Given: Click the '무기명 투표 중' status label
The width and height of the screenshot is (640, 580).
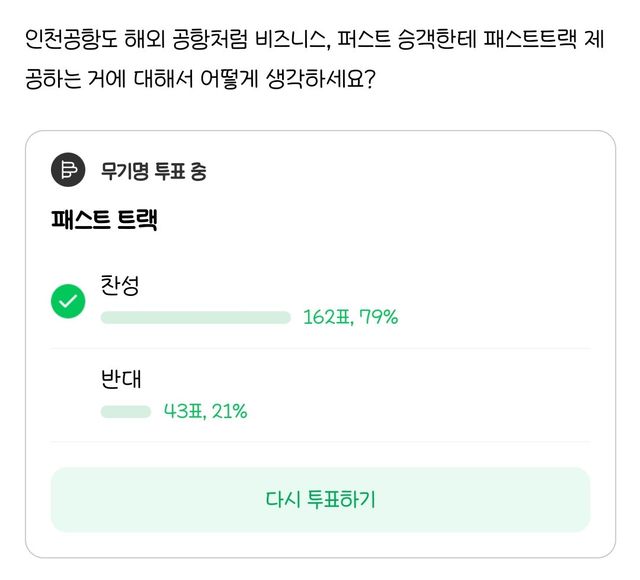Looking at the screenshot, I should [x=153, y=171].
